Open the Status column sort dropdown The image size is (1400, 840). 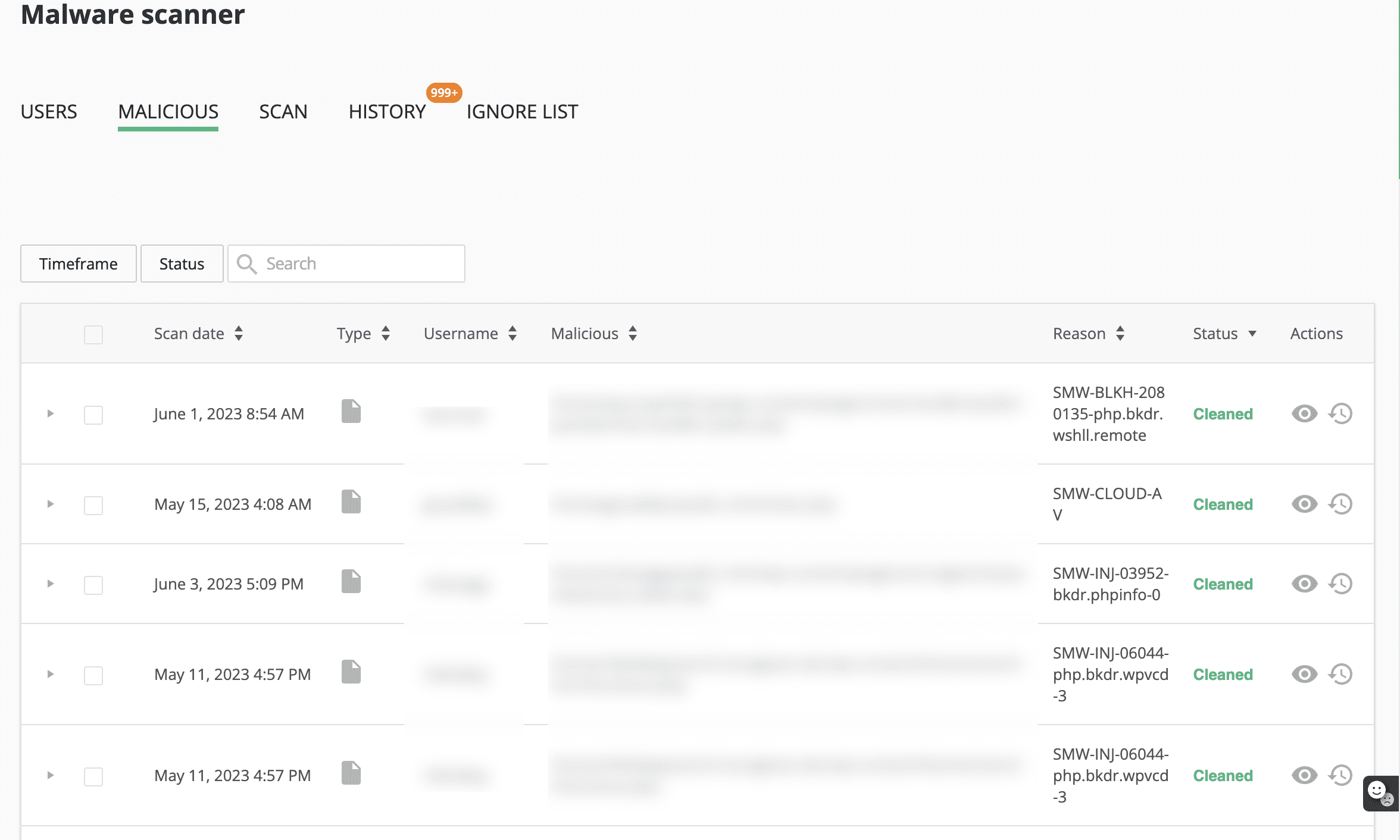click(1252, 334)
